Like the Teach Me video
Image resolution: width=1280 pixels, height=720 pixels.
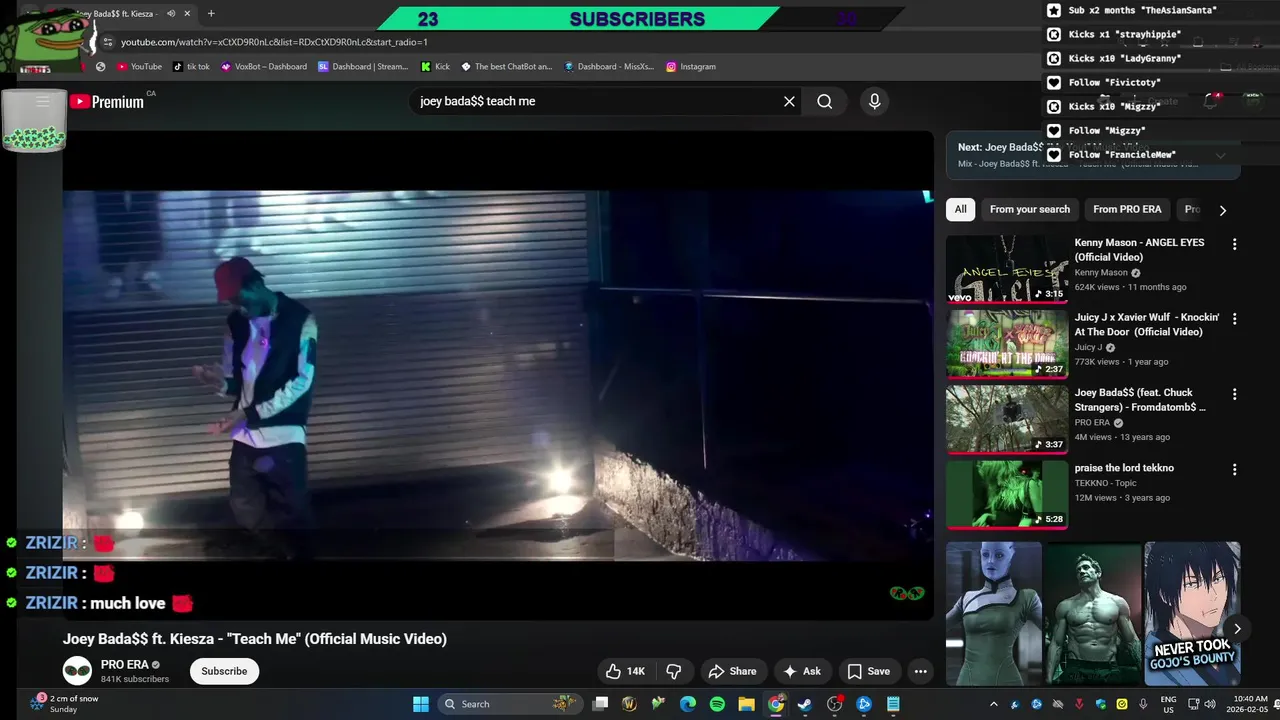(x=626, y=671)
